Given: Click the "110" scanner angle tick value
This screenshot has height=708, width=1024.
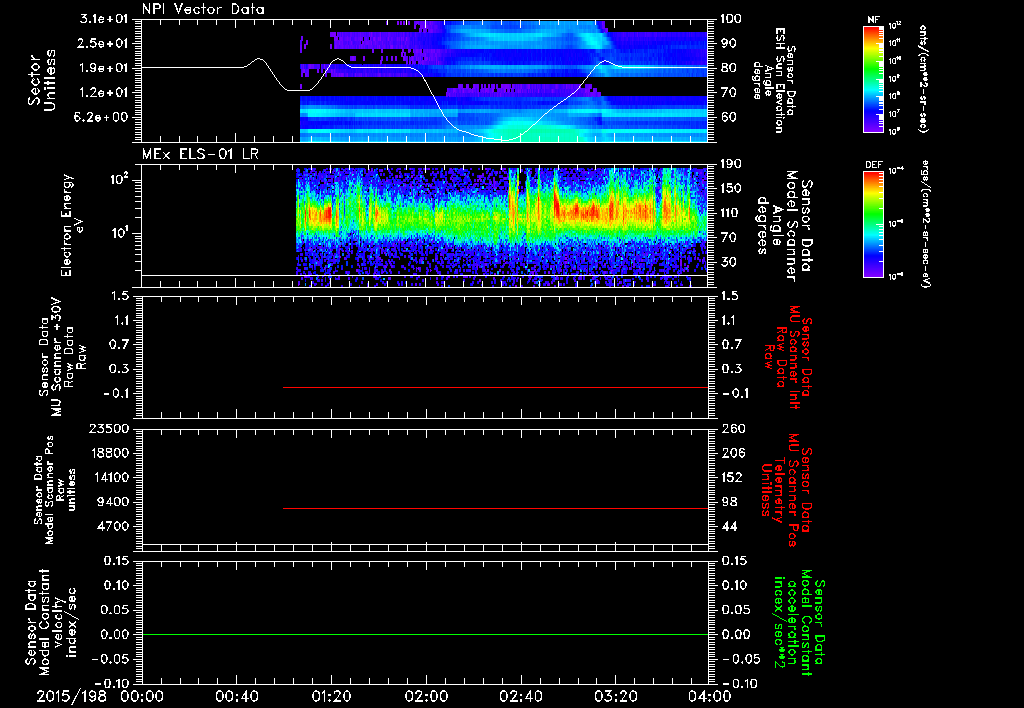Looking at the screenshot, I should 731,213.
